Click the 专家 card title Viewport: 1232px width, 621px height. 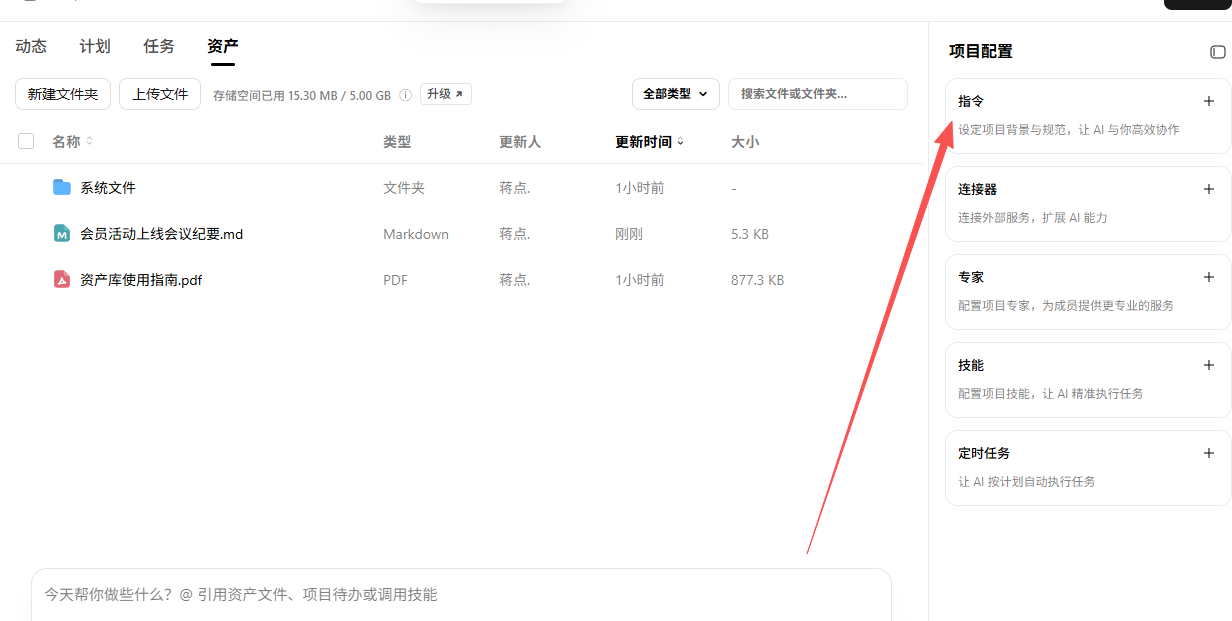pyautogui.click(x=971, y=277)
